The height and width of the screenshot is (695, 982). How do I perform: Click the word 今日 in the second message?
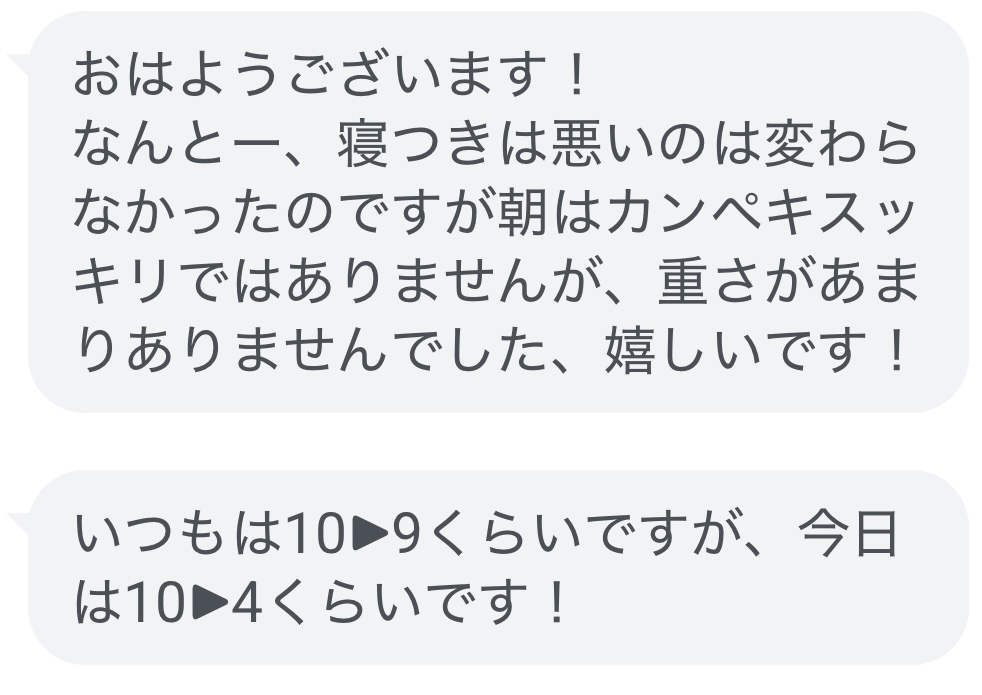coord(849,535)
